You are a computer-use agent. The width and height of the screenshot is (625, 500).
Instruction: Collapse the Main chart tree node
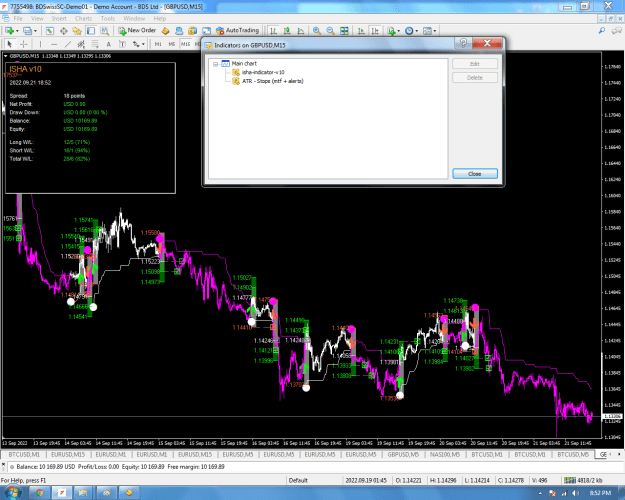point(216,64)
